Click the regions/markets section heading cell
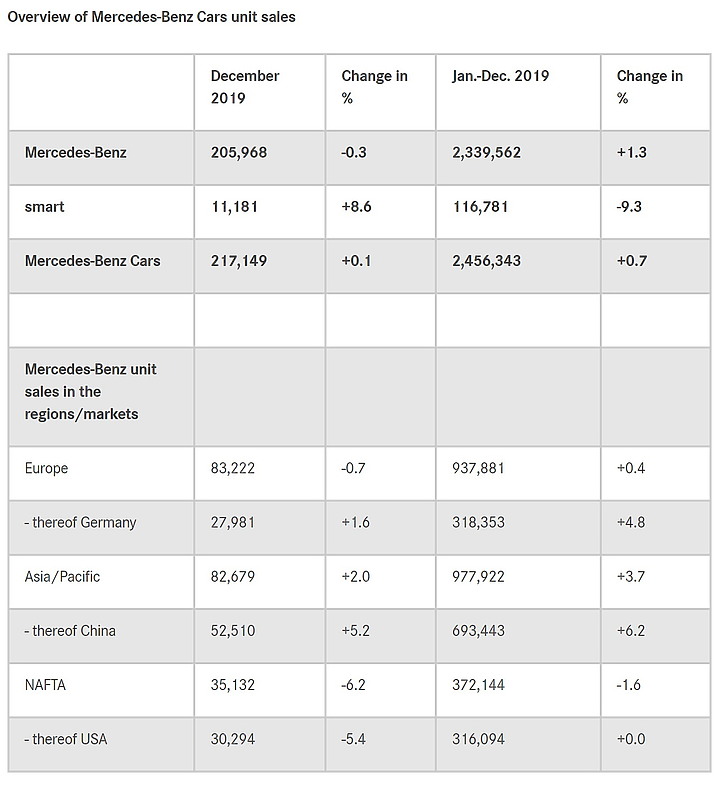The height and width of the screenshot is (785, 720). (101, 397)
